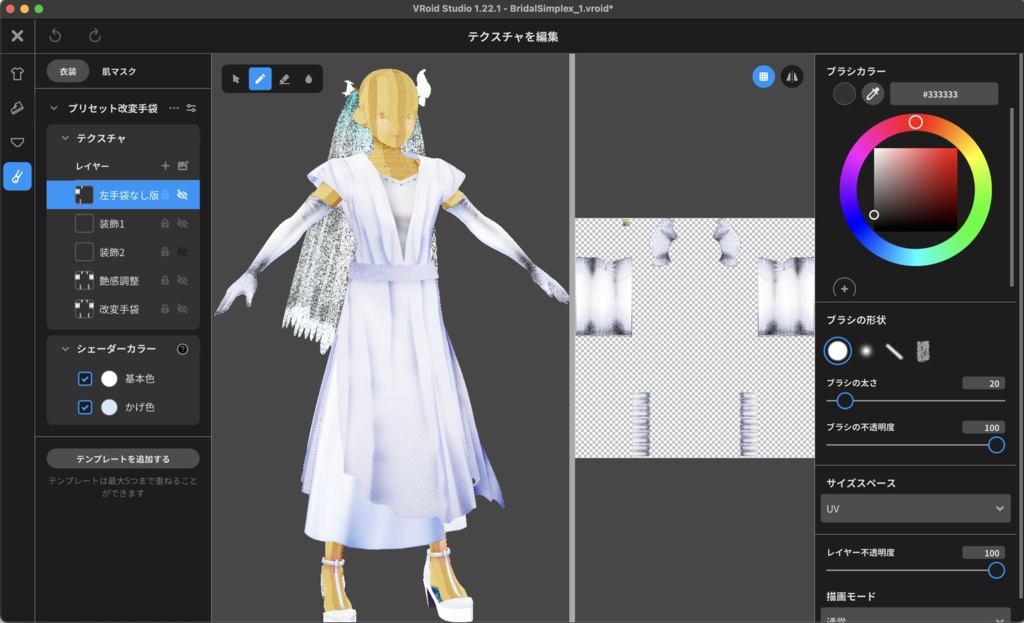
Task: Click the テンプレートを追加する button
Action: [x=123, y=459]
